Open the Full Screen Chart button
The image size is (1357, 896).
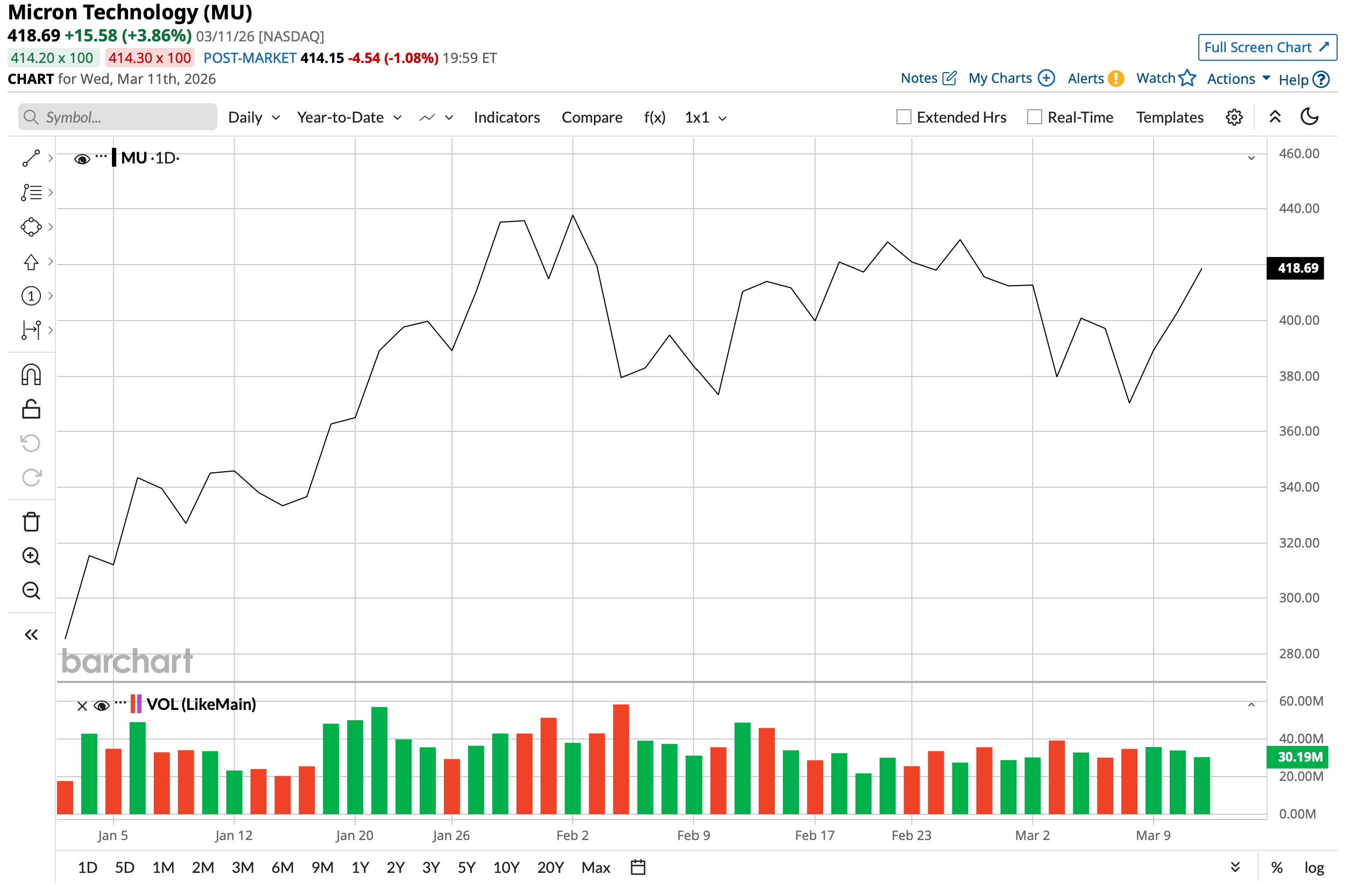pos(1268,47)
